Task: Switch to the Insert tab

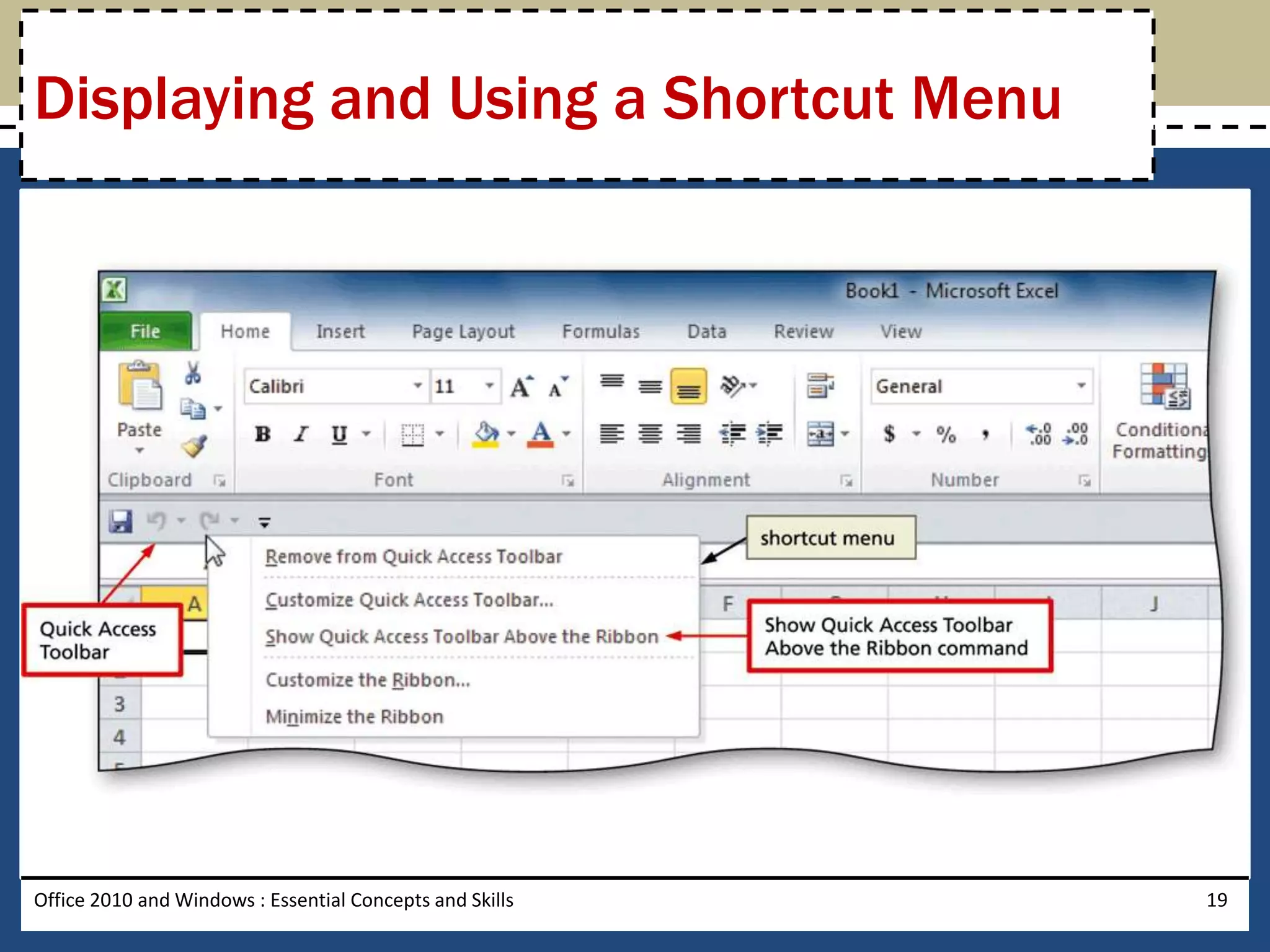Action: 340,332
